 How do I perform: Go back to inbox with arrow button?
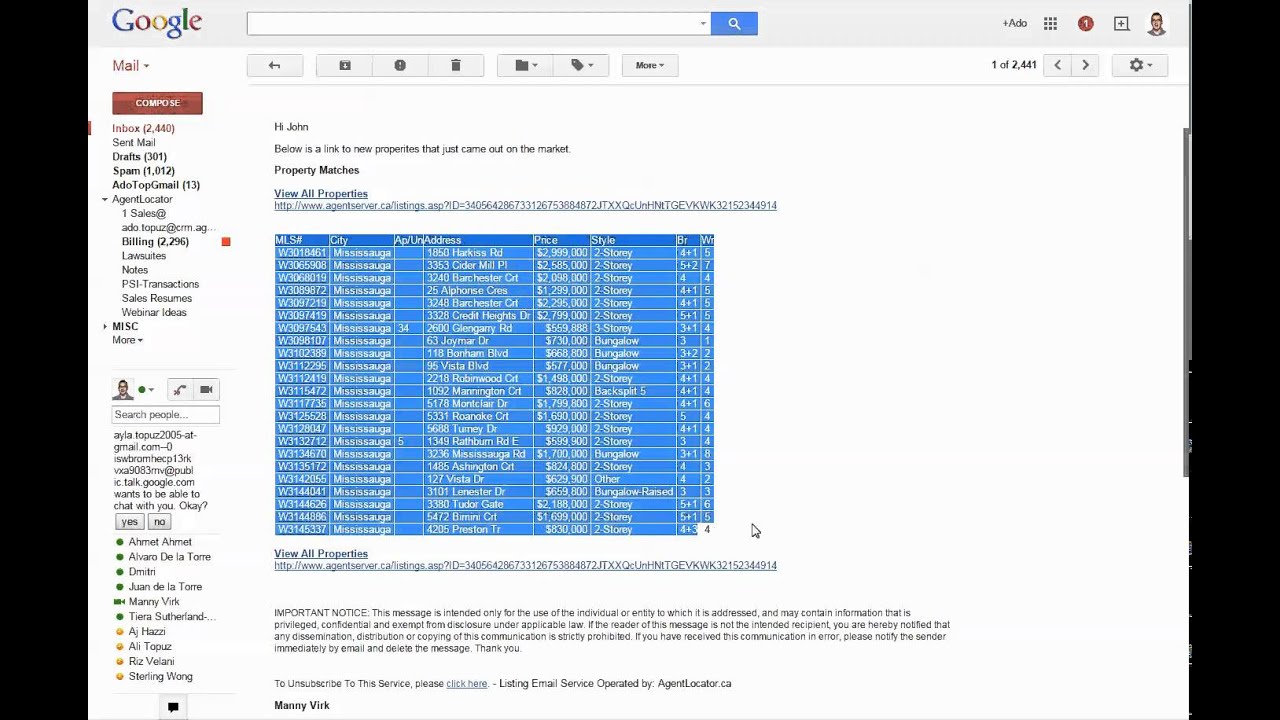click(274, 65)
